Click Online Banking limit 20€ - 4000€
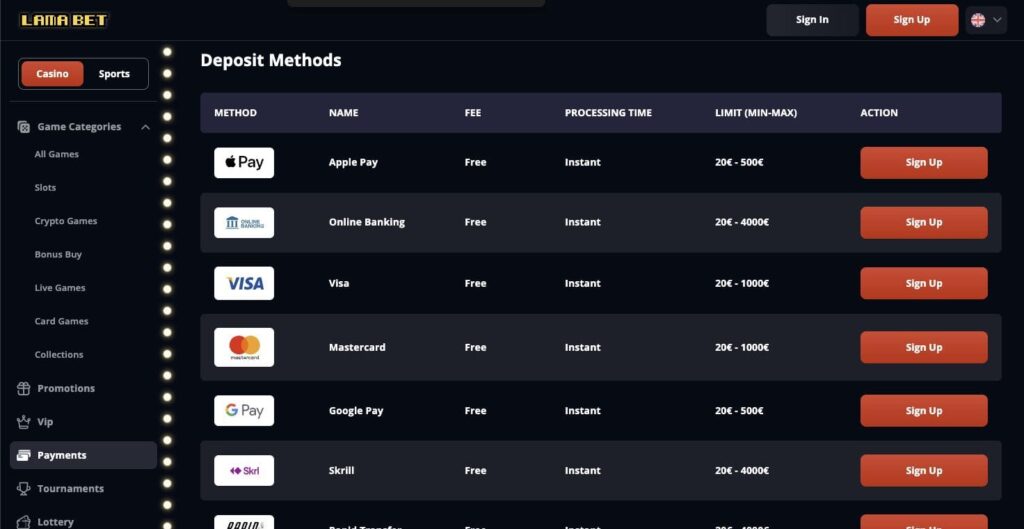1024x529 pixels. point(742,223)
